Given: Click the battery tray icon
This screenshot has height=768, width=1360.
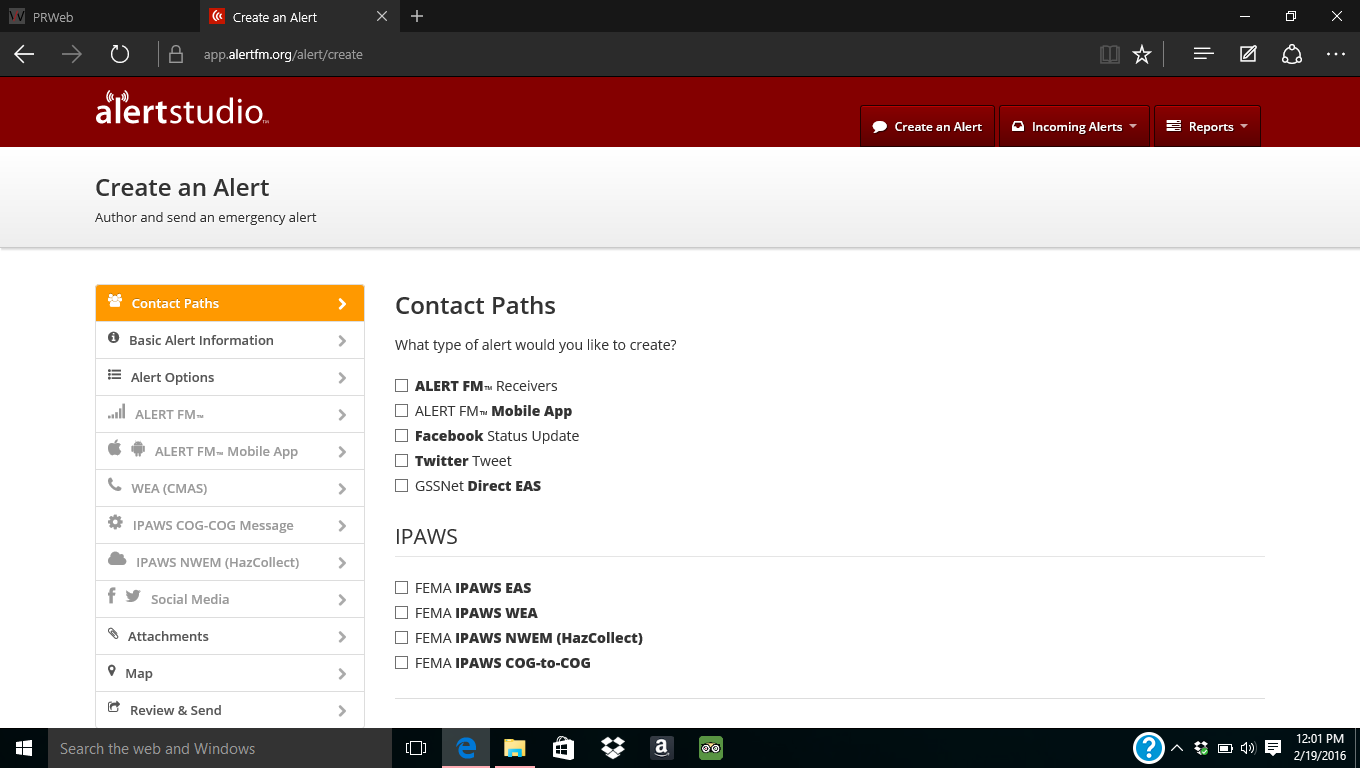Looking at the screenshot, I should click(x=1225, y=748).
